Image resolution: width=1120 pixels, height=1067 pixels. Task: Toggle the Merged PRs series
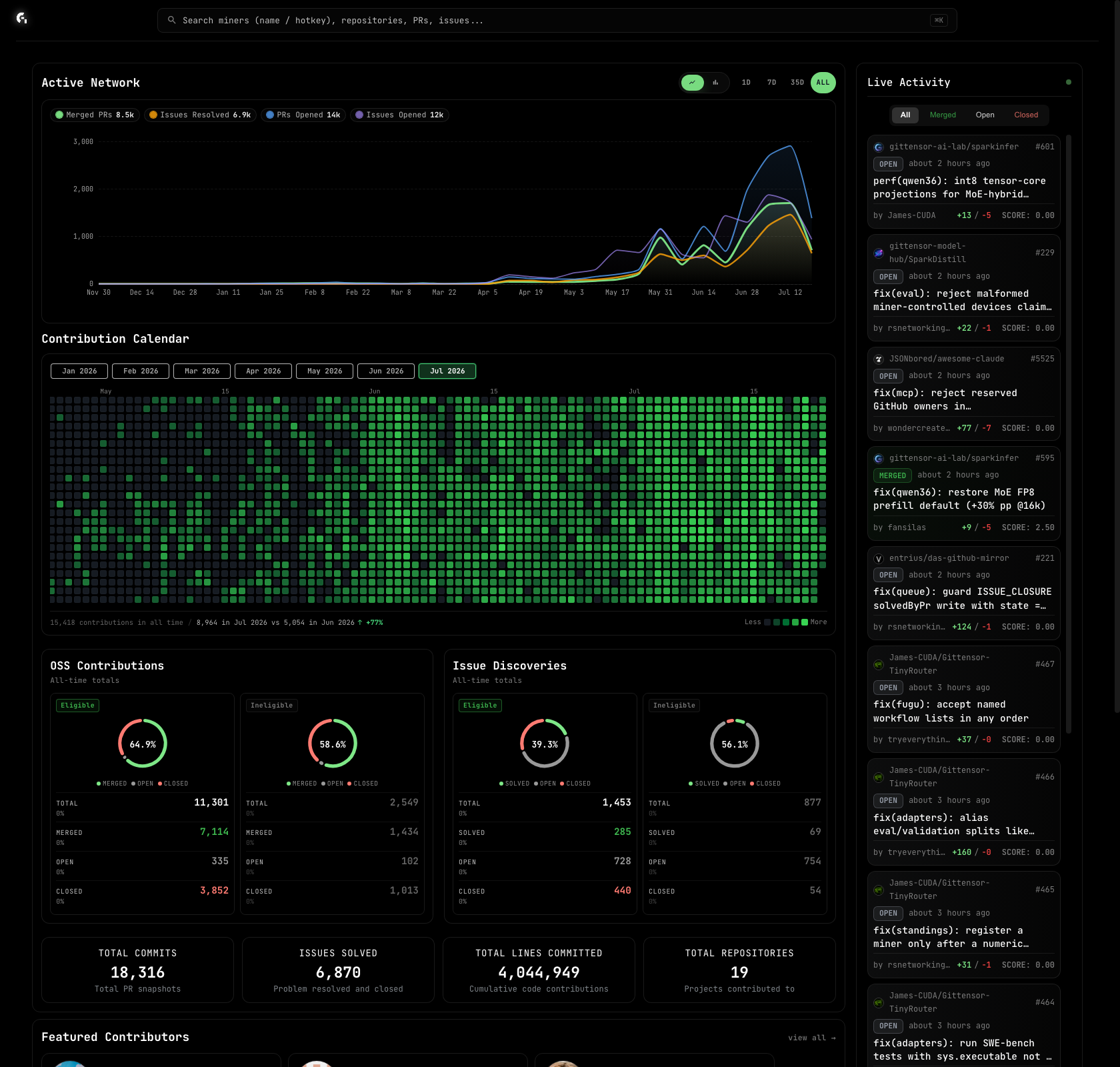(95, 115)
